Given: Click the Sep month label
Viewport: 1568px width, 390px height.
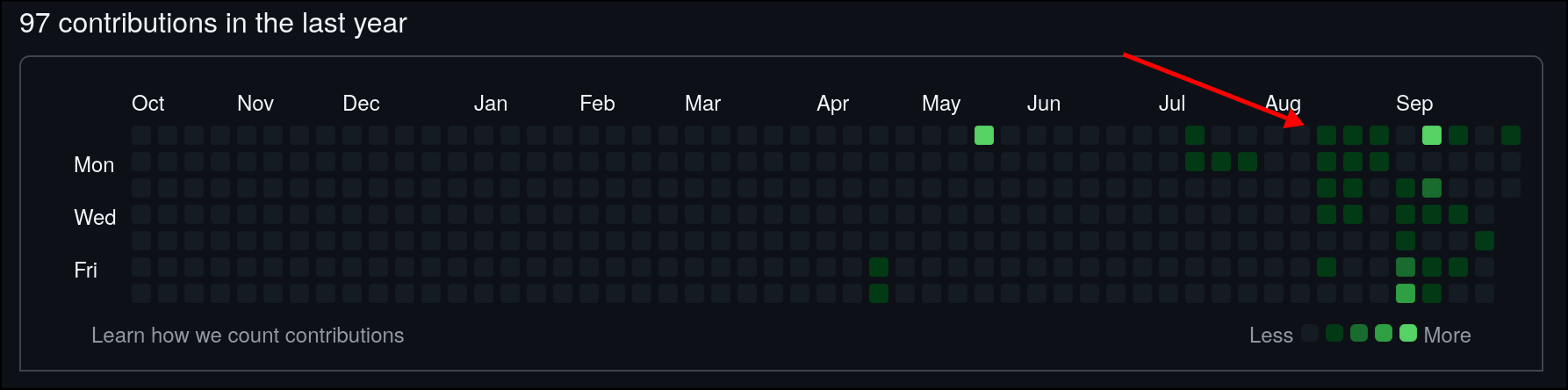Looking at the screenshot, I should tap(1414, 104).
